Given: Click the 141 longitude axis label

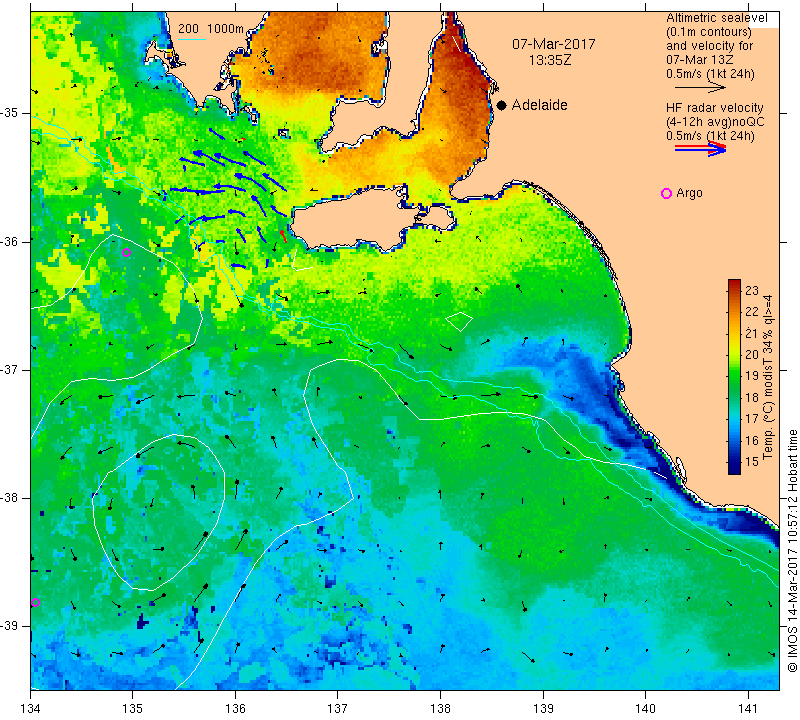Looking at the screenshot, I should (748, 709).
